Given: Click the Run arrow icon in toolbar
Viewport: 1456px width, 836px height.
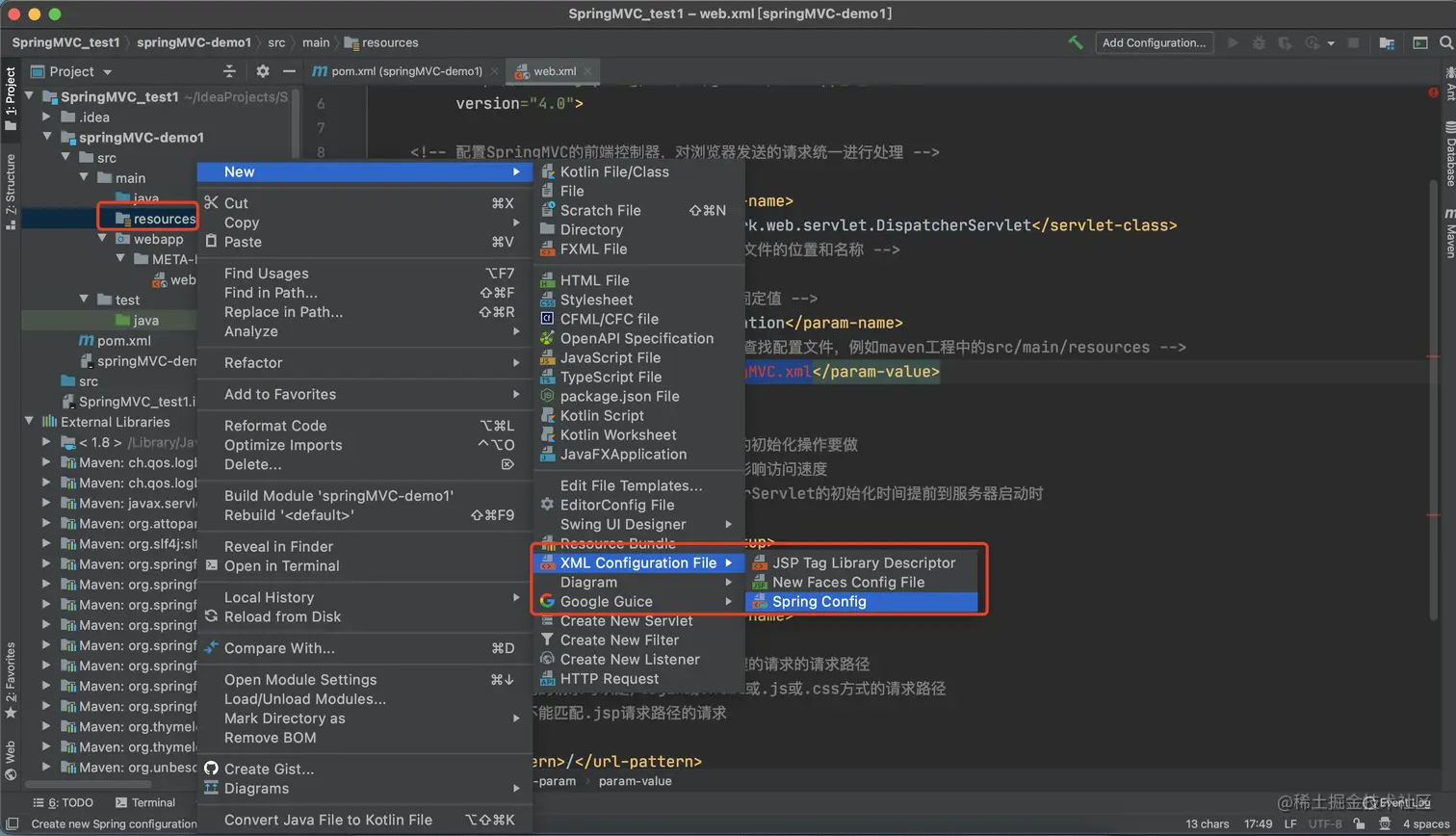Looking at the screenshot, I should (x=1233, y=42).
